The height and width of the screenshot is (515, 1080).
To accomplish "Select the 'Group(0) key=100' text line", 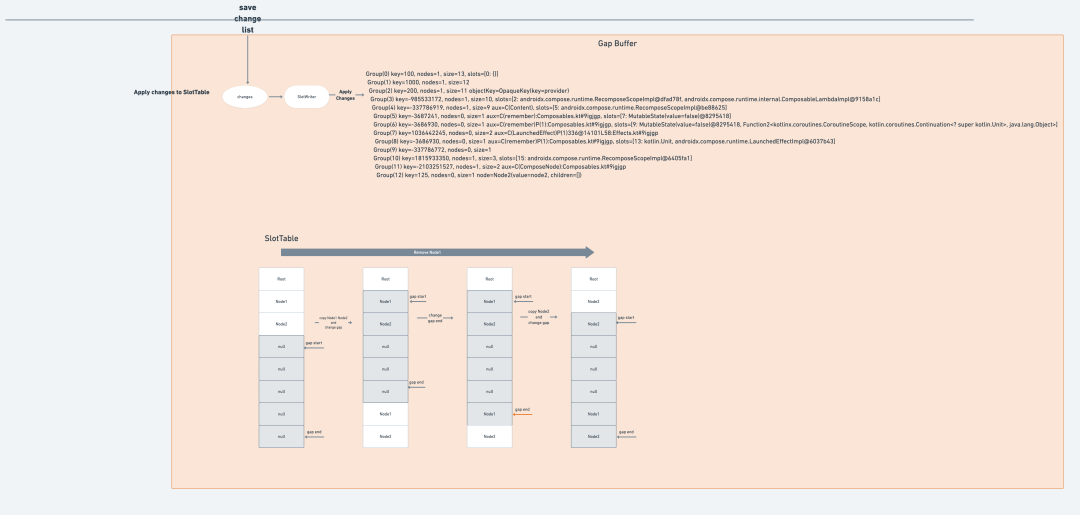I will 432,74.
